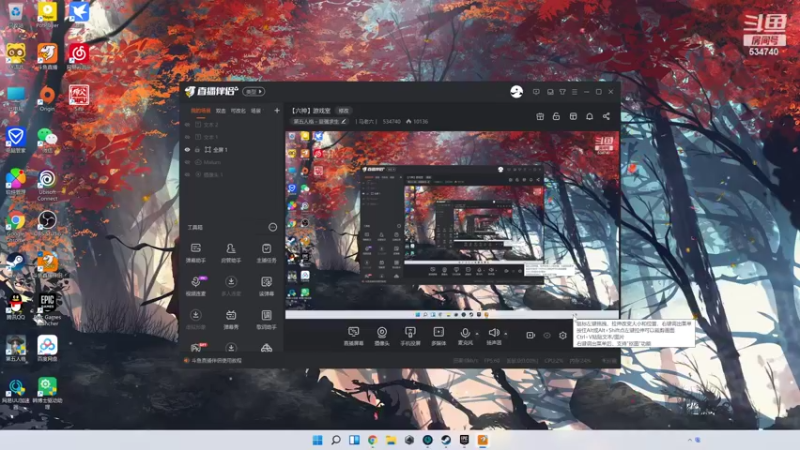
Task: Click the Epic Games Launcher desktop icon
Action: (x=47, y=309)
